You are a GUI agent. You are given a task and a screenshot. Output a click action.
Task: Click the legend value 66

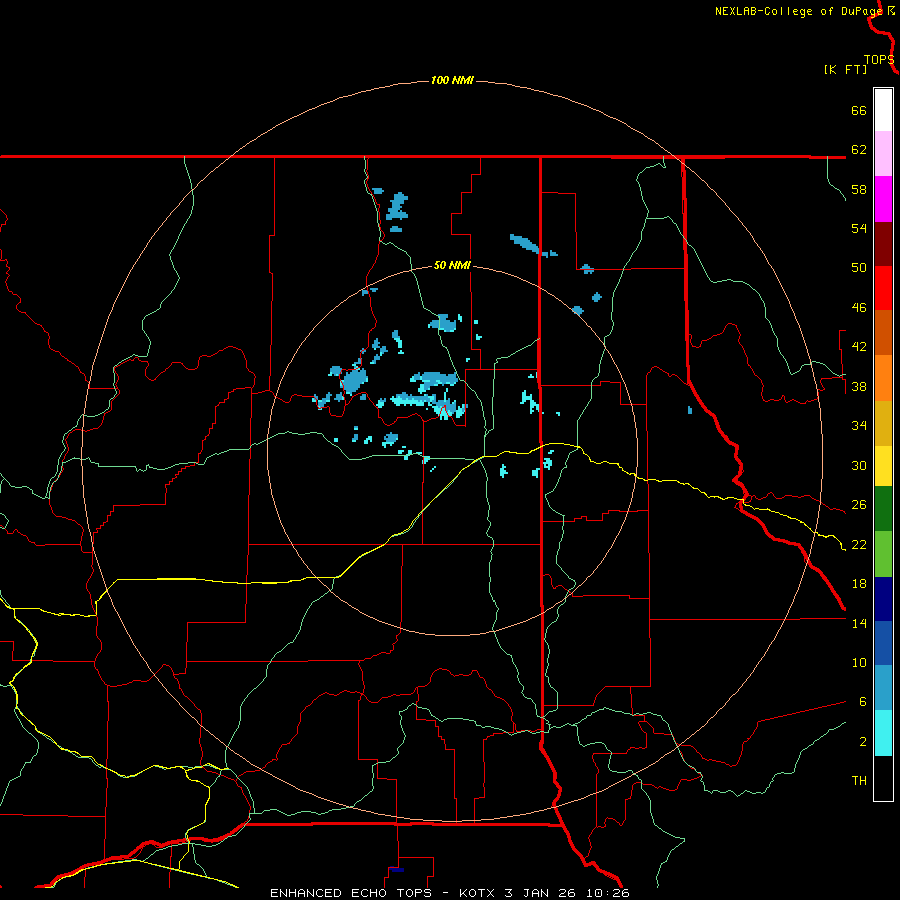[859, 111]
